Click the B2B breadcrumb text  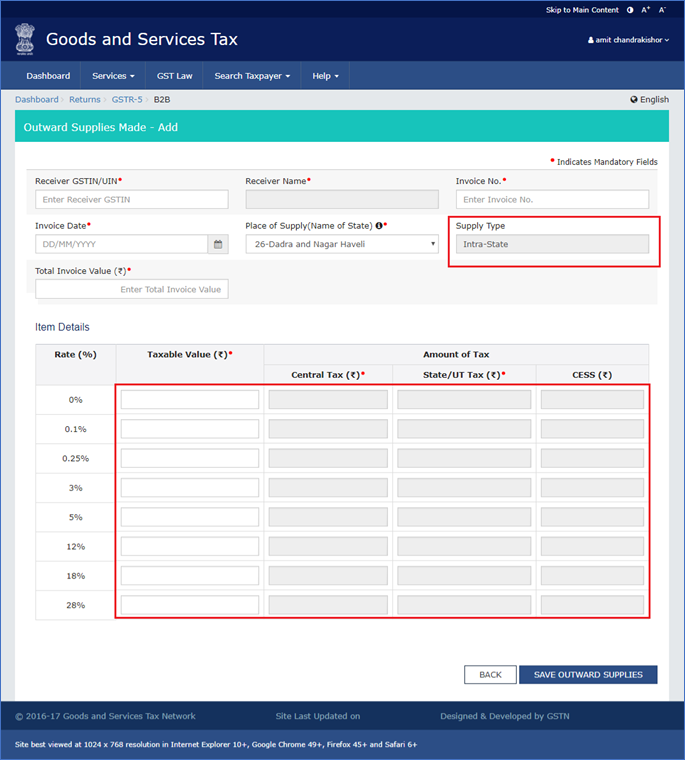click(x=162, y=99)
